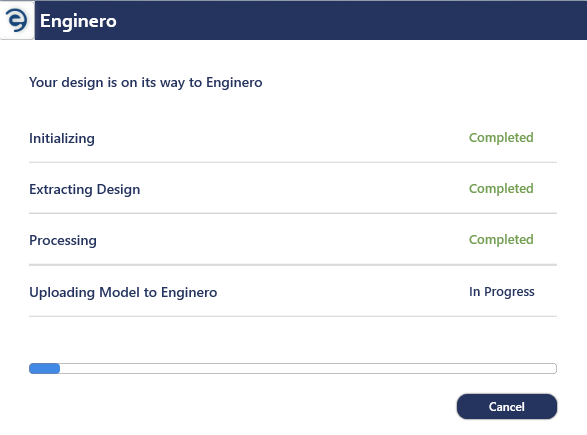Click the separator line below Initializing

pyautogui.click(x=293, y=162)
